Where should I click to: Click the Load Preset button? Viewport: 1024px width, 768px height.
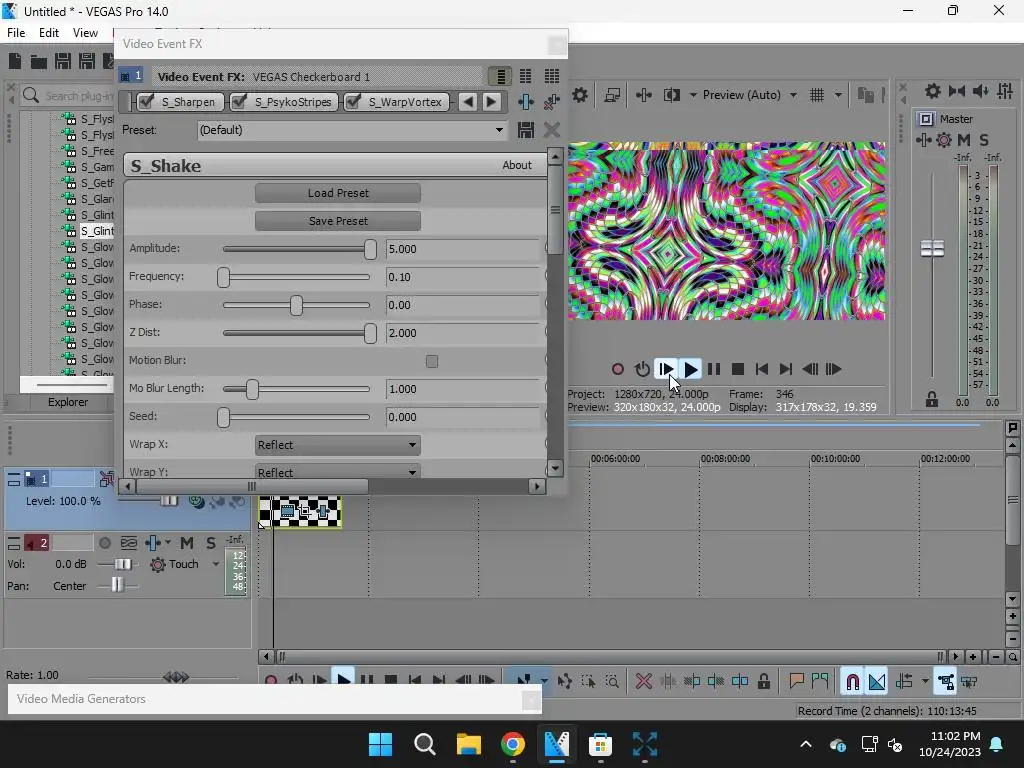click(338, 193)
